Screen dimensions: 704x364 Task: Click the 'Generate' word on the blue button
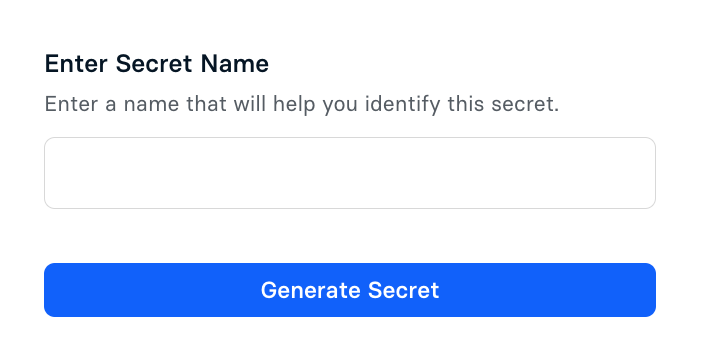pos(310,290)
